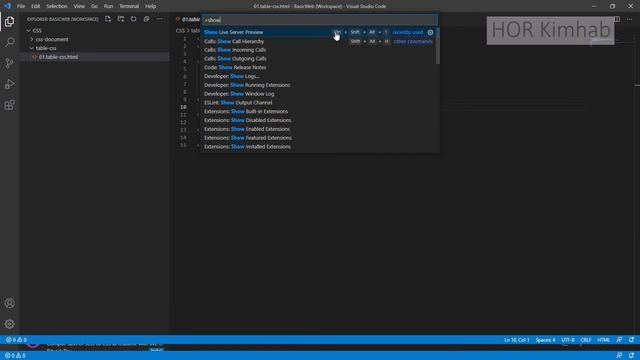Open the Help menu

[151, 6]
